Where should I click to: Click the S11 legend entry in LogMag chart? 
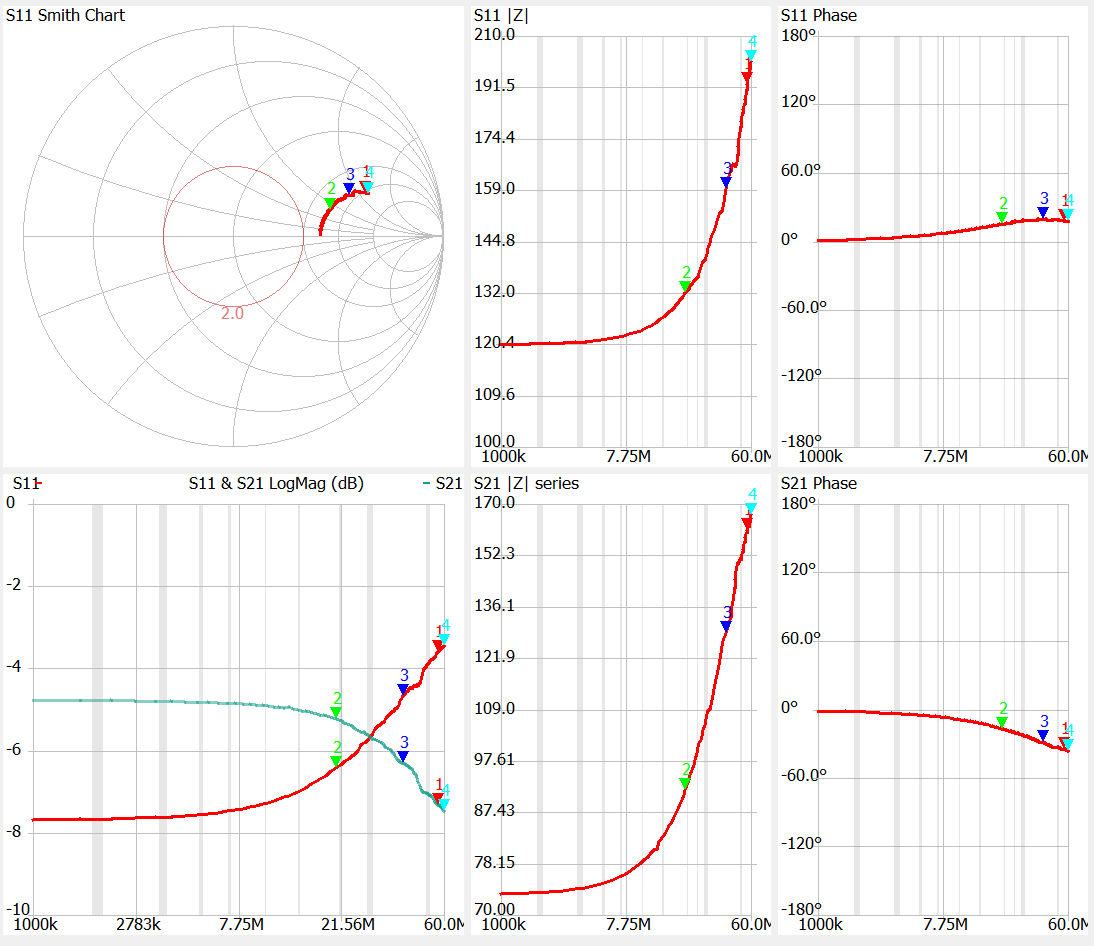pos(25,484)
